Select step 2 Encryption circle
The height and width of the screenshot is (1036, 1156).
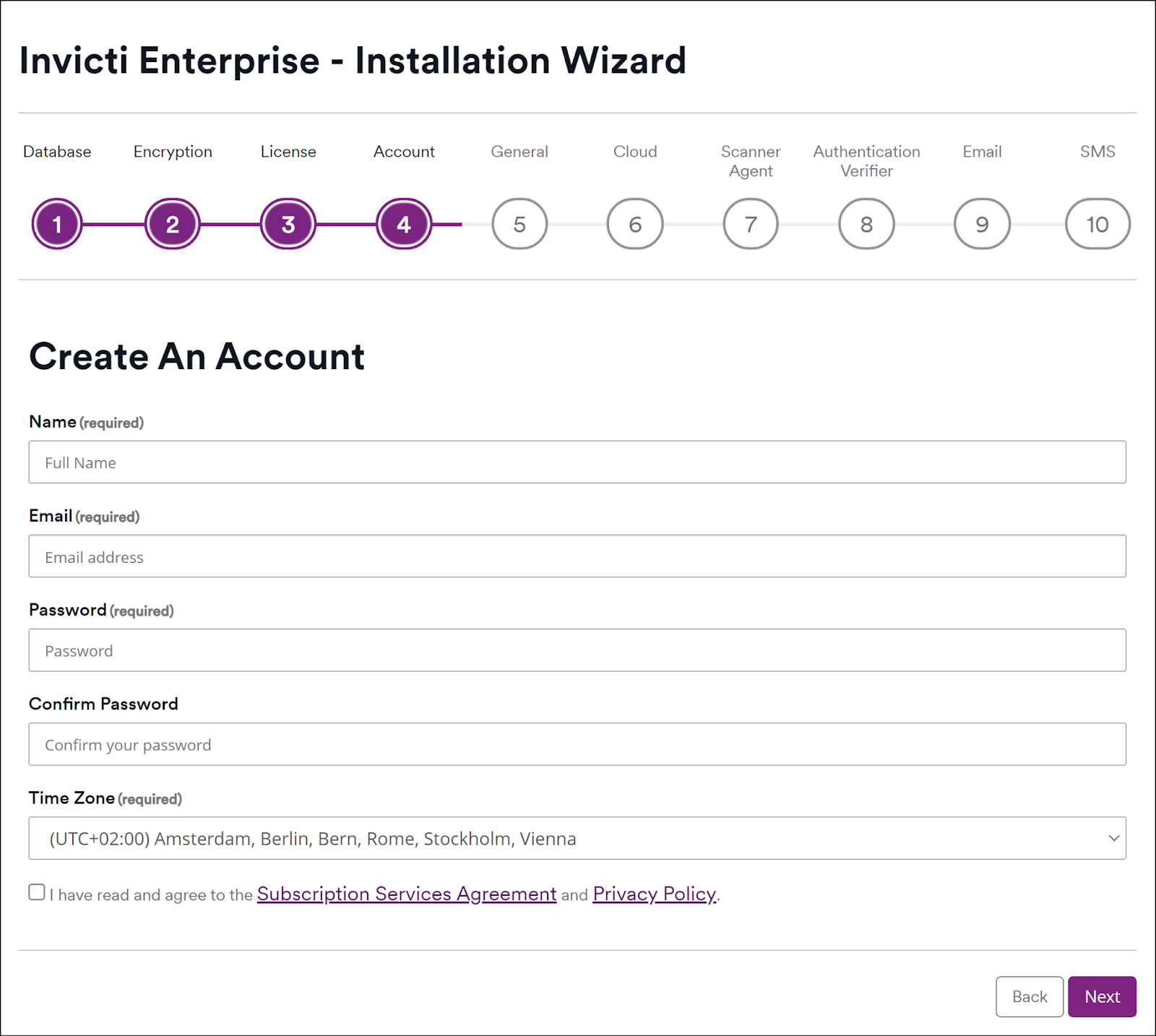(173, 224)
